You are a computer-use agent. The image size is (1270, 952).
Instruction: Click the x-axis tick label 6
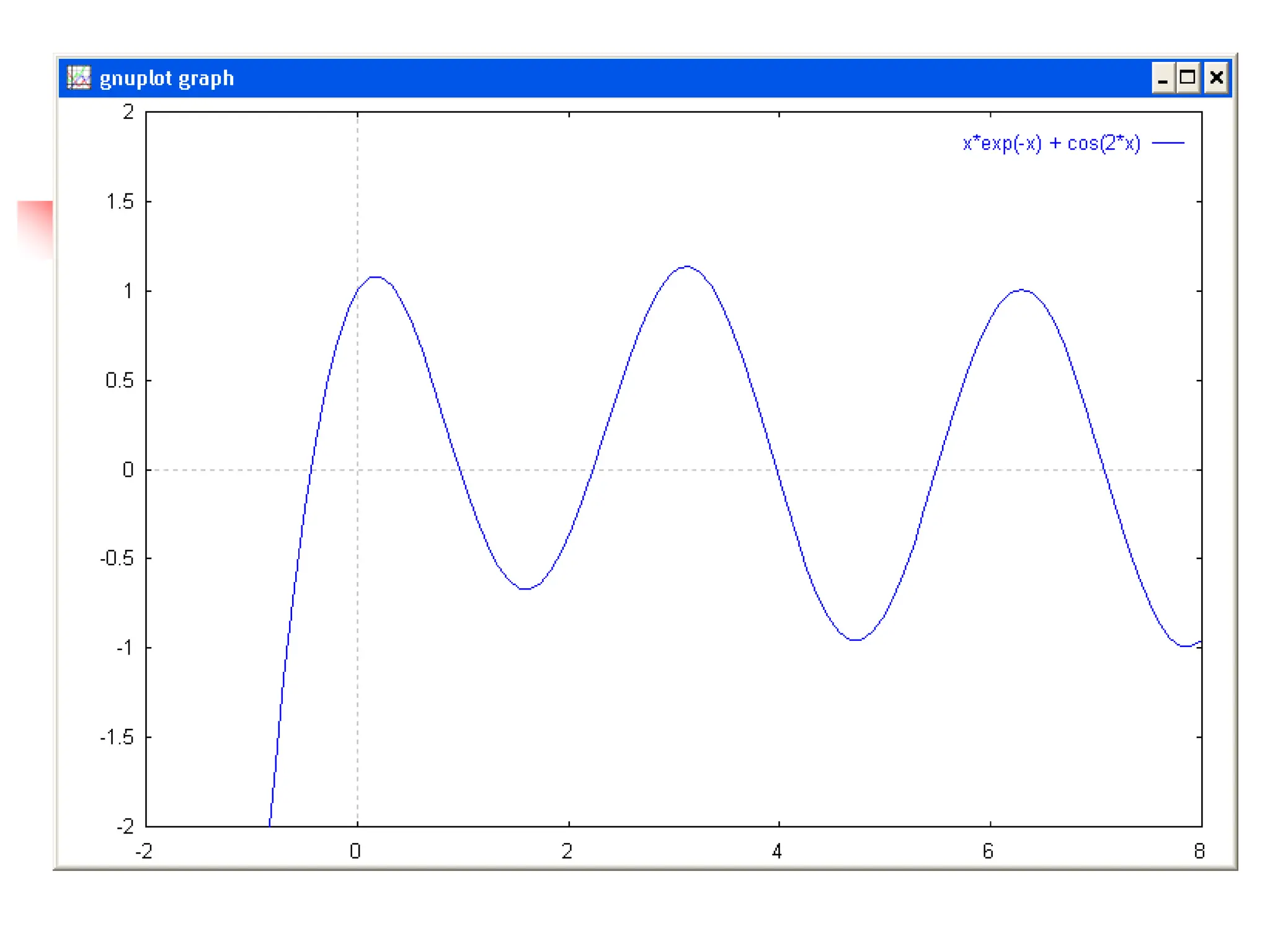click(x=988, y=852)
